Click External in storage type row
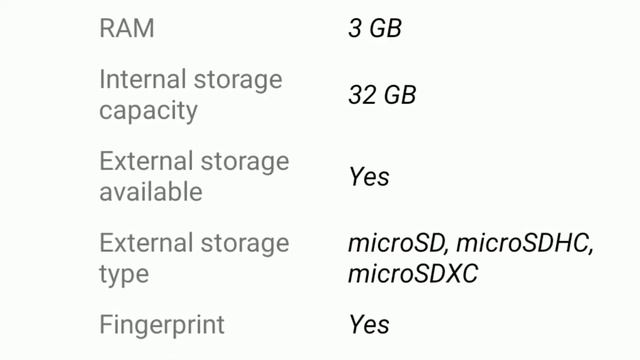 click(x=147, y=243)
